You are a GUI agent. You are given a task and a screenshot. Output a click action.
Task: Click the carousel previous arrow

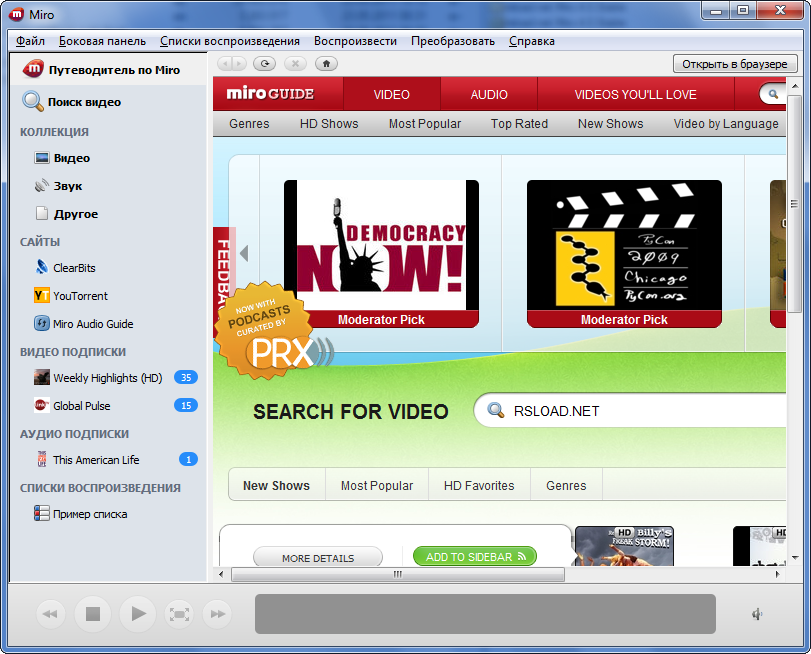pyautogui.click(x=244, y=253)
